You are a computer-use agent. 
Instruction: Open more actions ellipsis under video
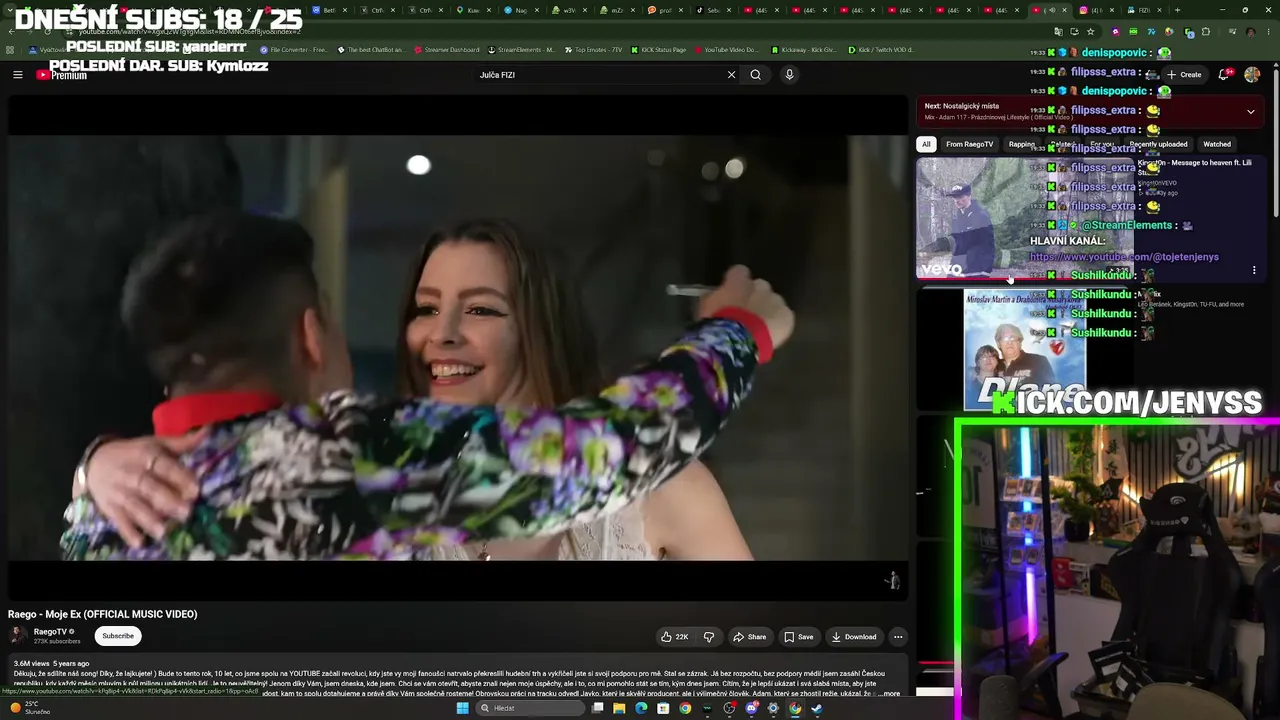click(x=898, y=637)
